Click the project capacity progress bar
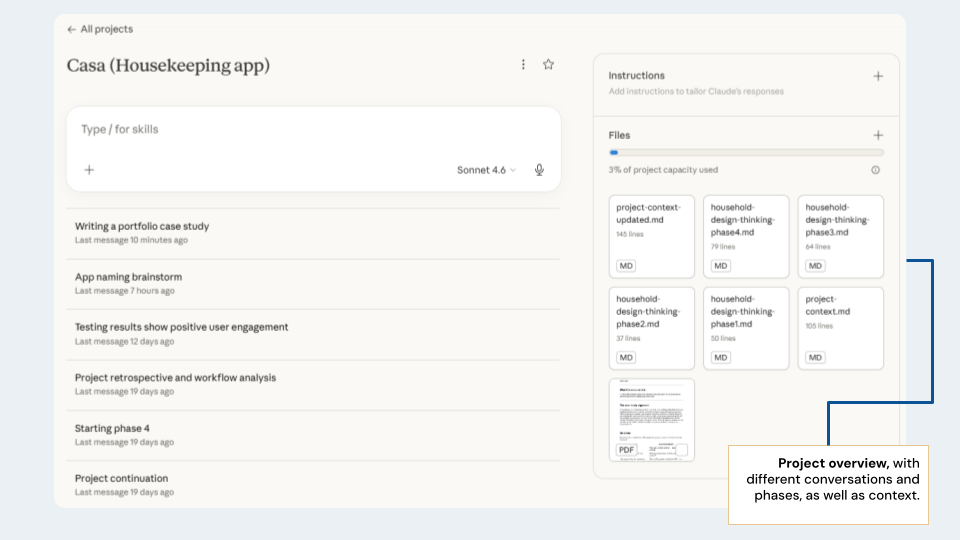The image size is (960, 540). click(x=746, y=152)
